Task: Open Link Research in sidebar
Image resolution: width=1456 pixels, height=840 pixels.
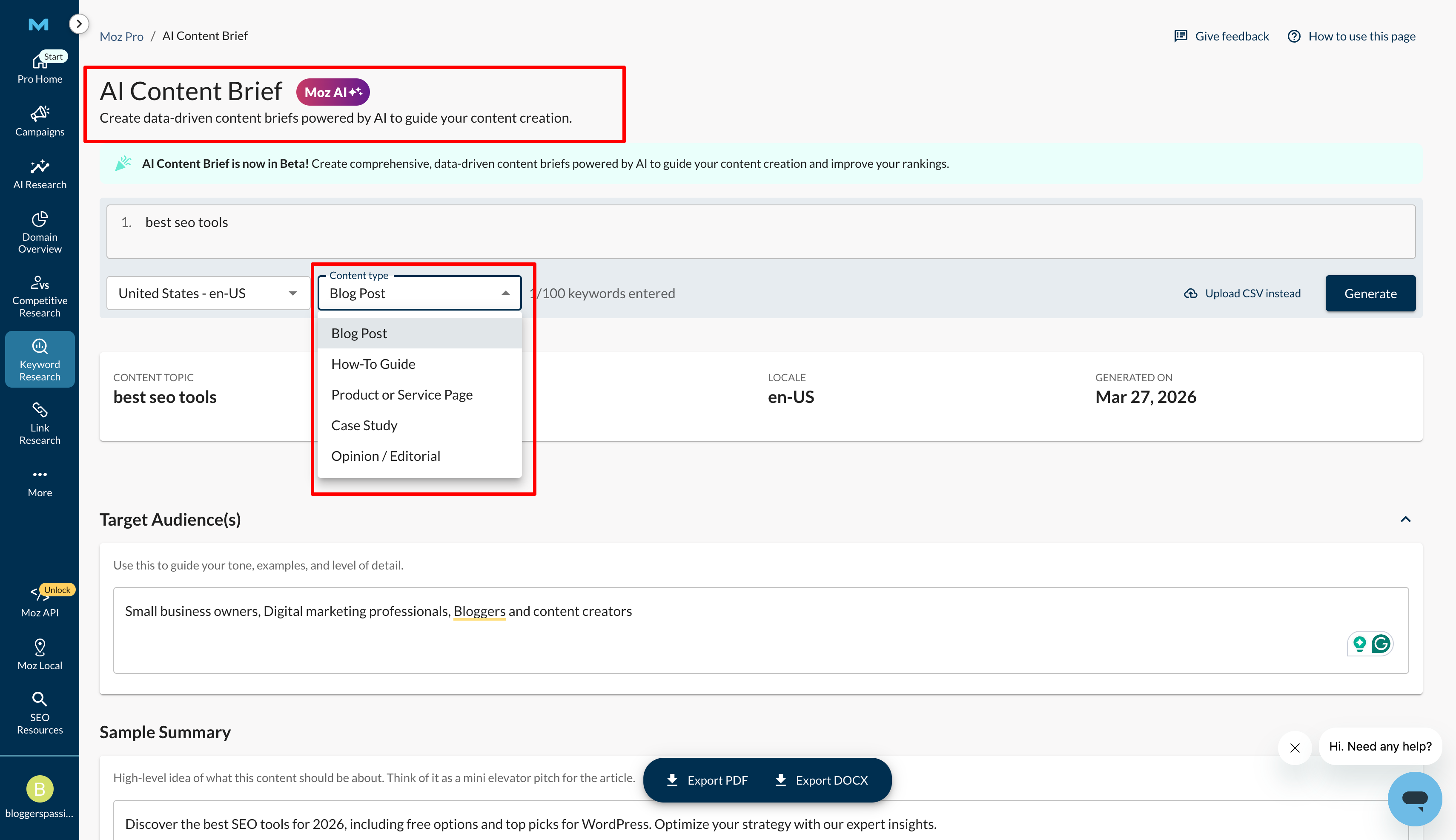Action: pos(39,424)
